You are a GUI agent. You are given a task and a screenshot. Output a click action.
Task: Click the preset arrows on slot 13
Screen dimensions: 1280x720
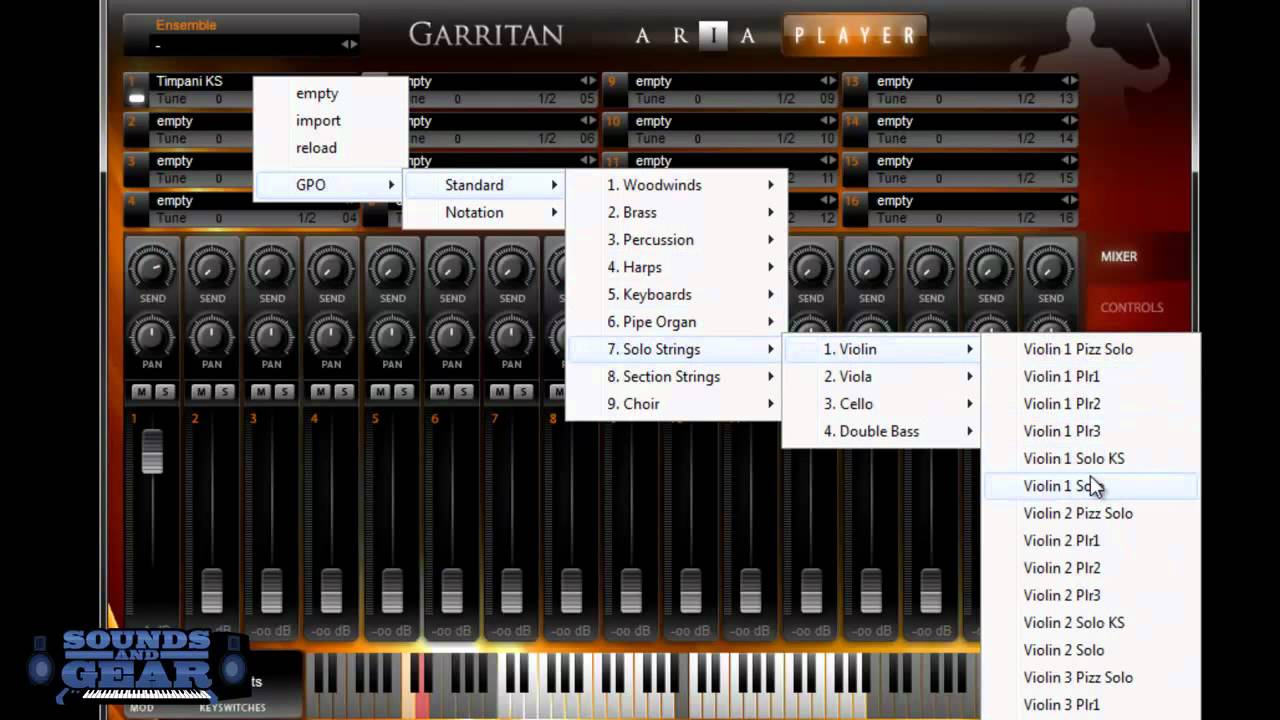(1069, 81)
